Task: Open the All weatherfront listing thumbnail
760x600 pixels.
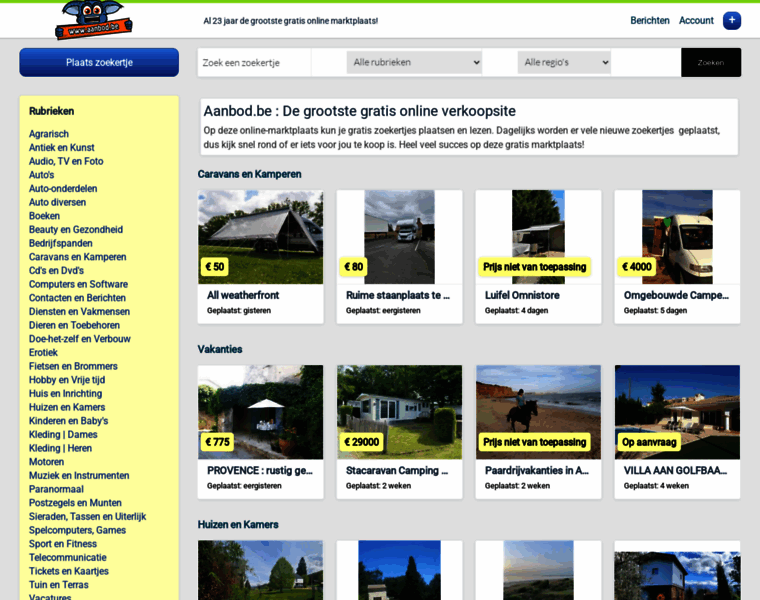Action: 260,237
